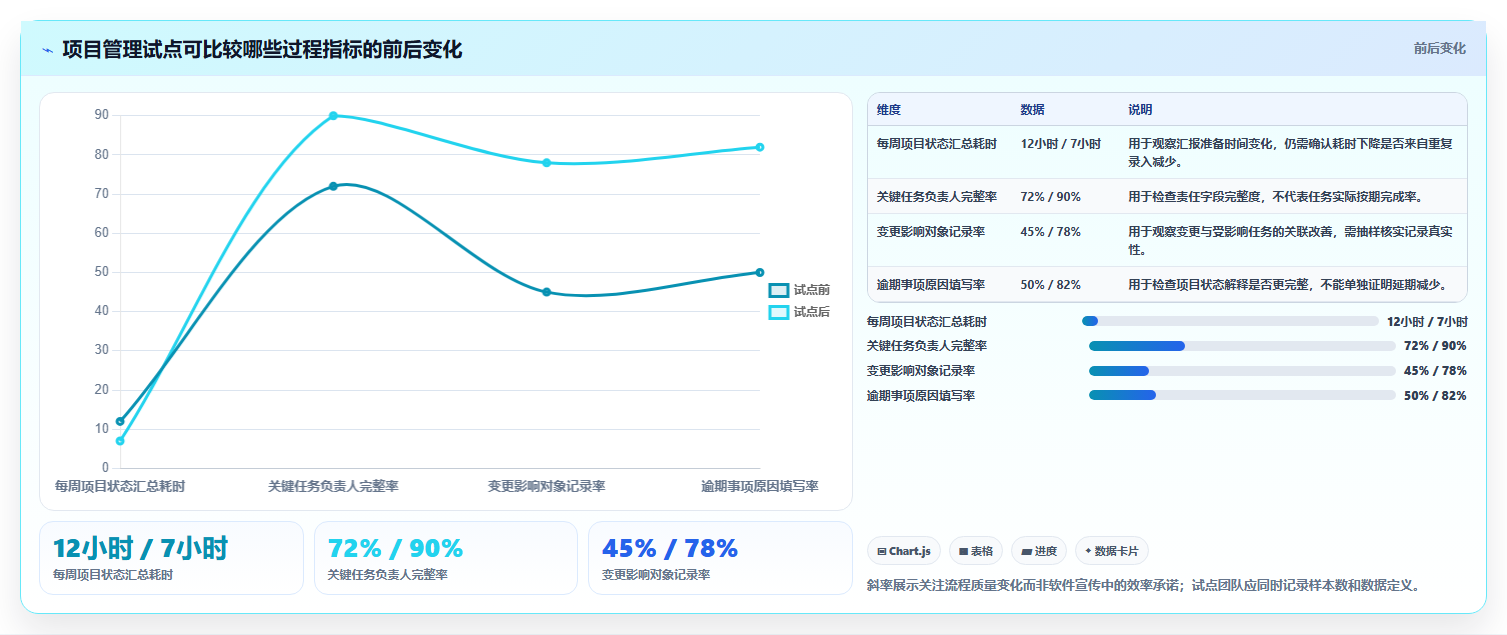Click x-axis label 每周项目状态汇总耗时
1507x635 pixels.
click(x=120, y=487)
